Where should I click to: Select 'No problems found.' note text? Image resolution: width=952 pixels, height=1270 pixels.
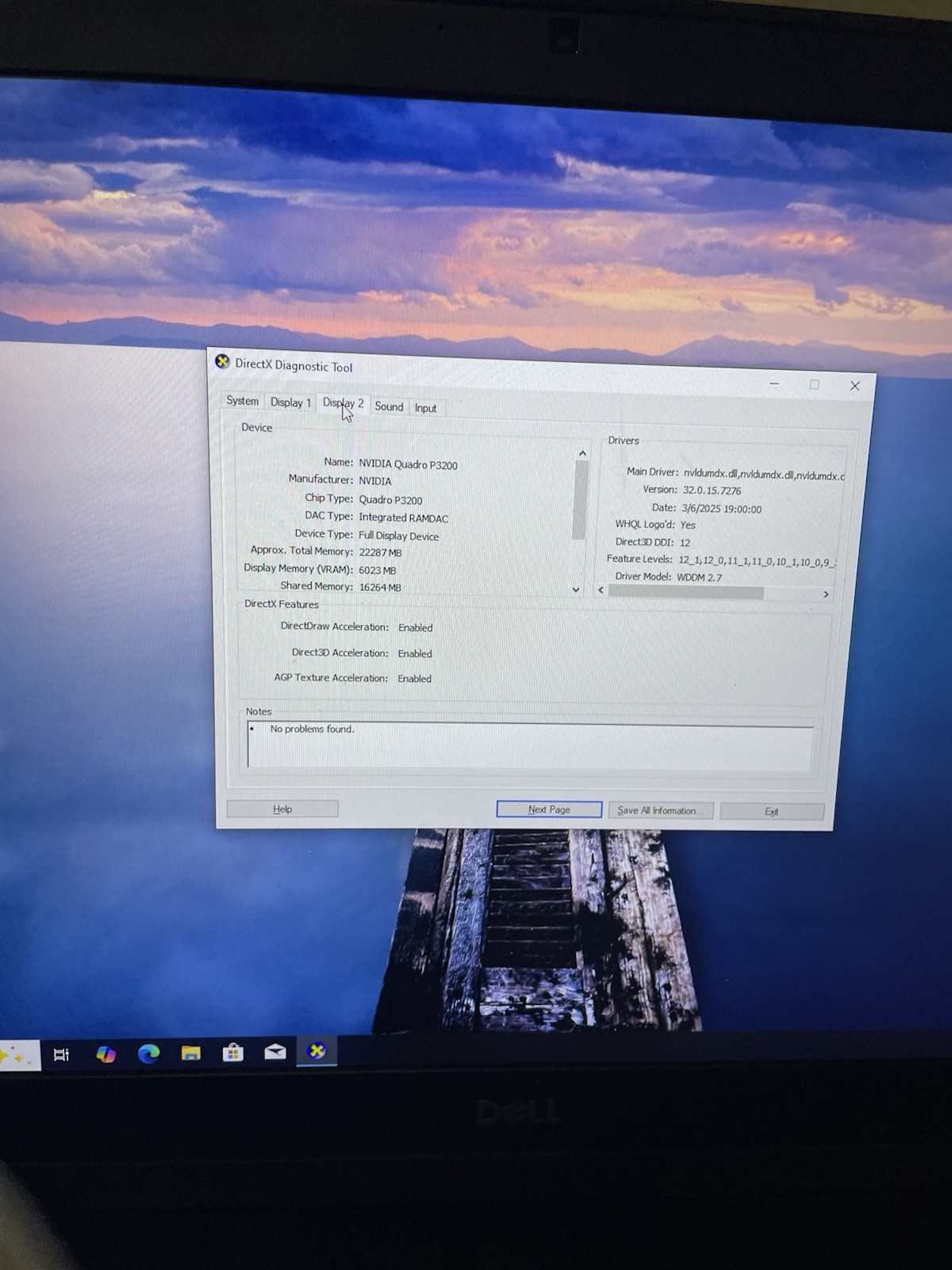(312, 729)
